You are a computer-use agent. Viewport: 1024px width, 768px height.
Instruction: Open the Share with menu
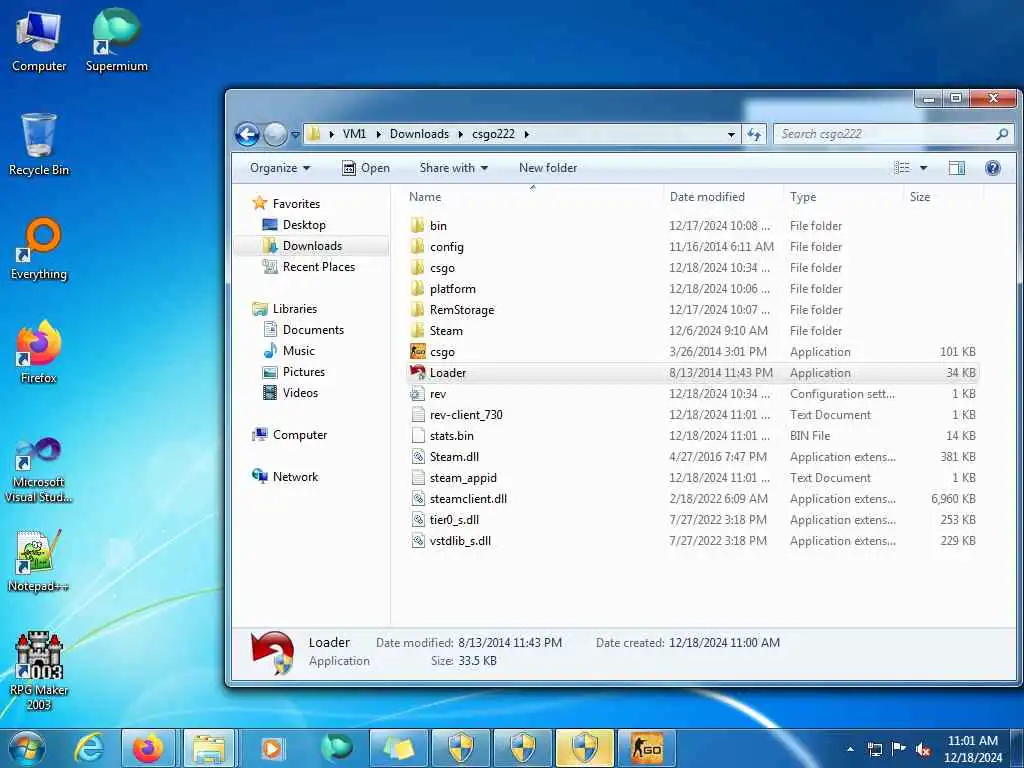454,168
